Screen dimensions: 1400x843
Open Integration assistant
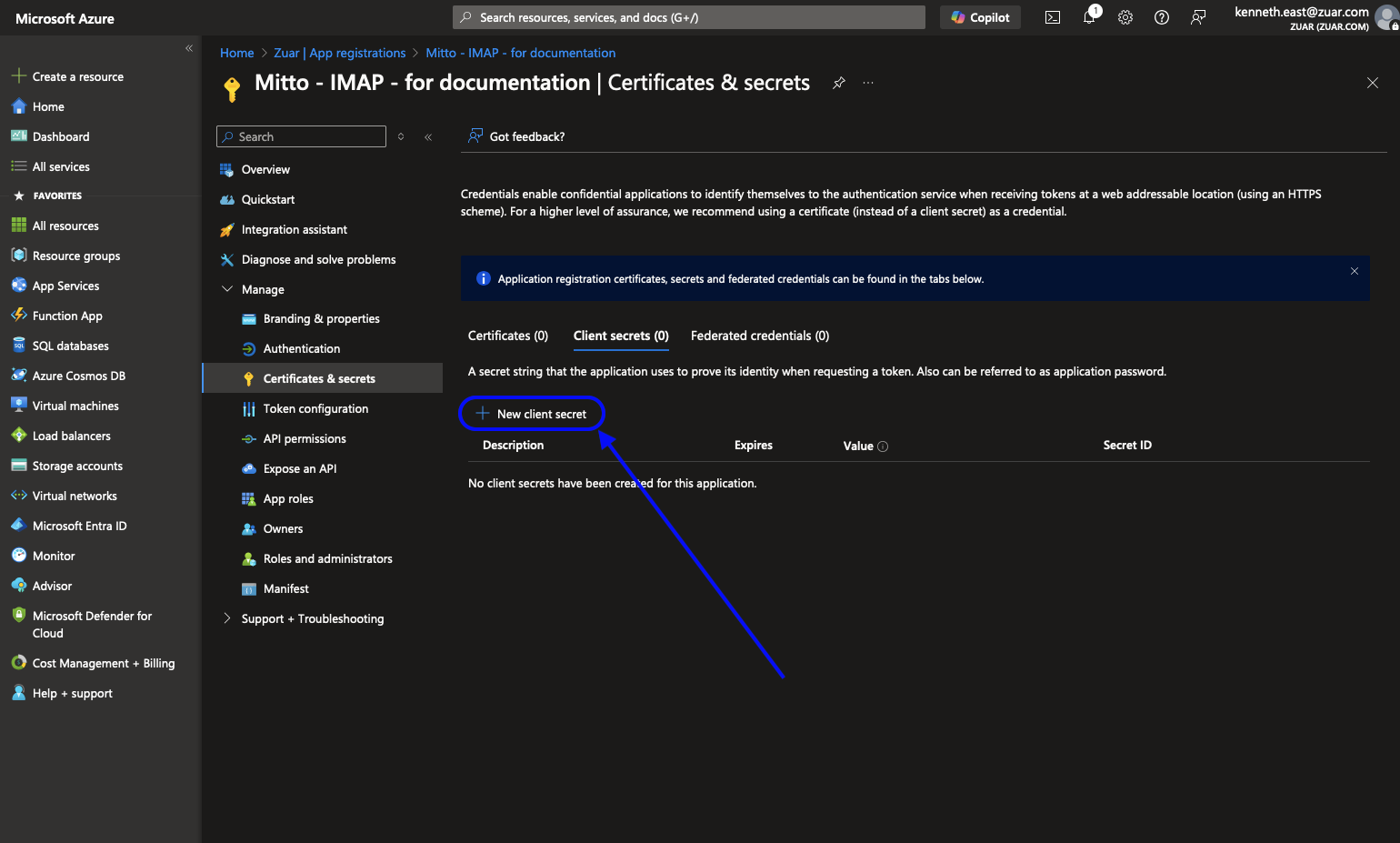285,229
